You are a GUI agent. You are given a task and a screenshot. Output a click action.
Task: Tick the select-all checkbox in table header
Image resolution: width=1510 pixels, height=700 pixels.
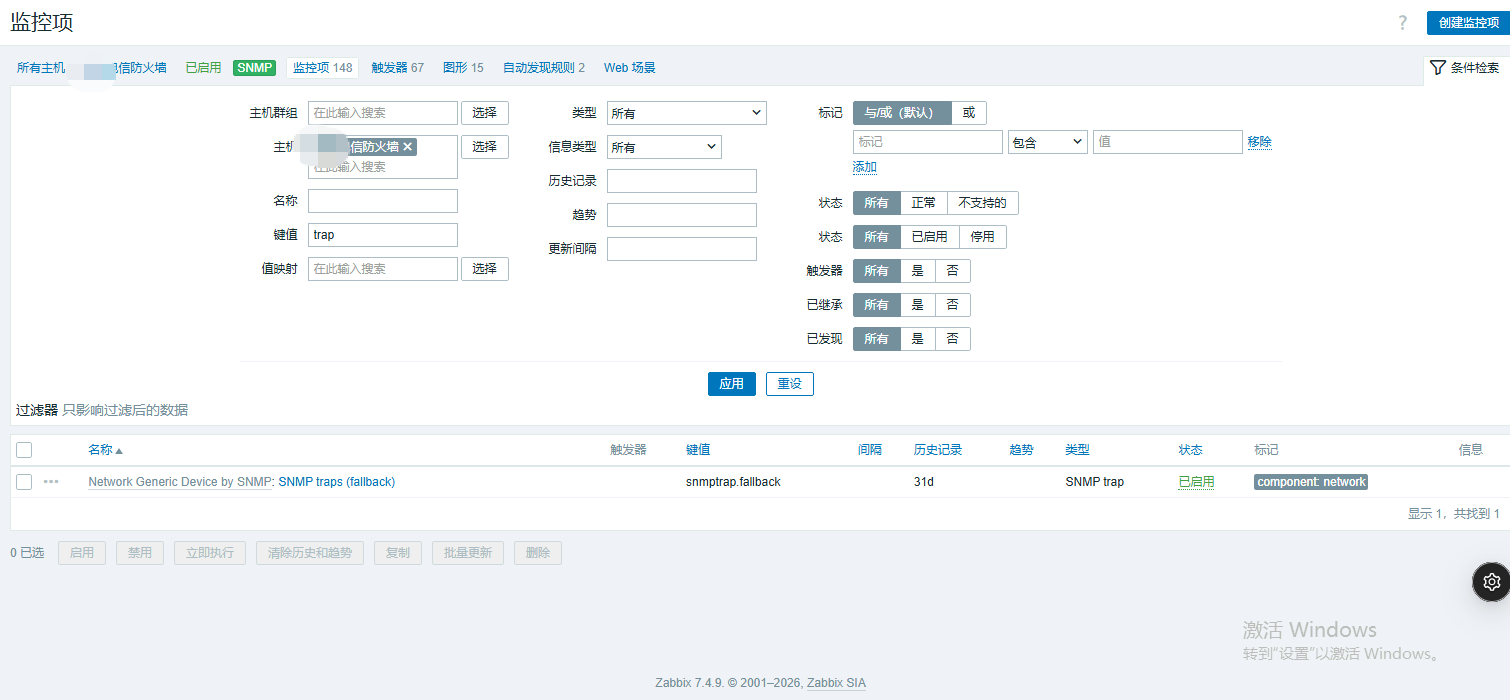tap(24, 450)
